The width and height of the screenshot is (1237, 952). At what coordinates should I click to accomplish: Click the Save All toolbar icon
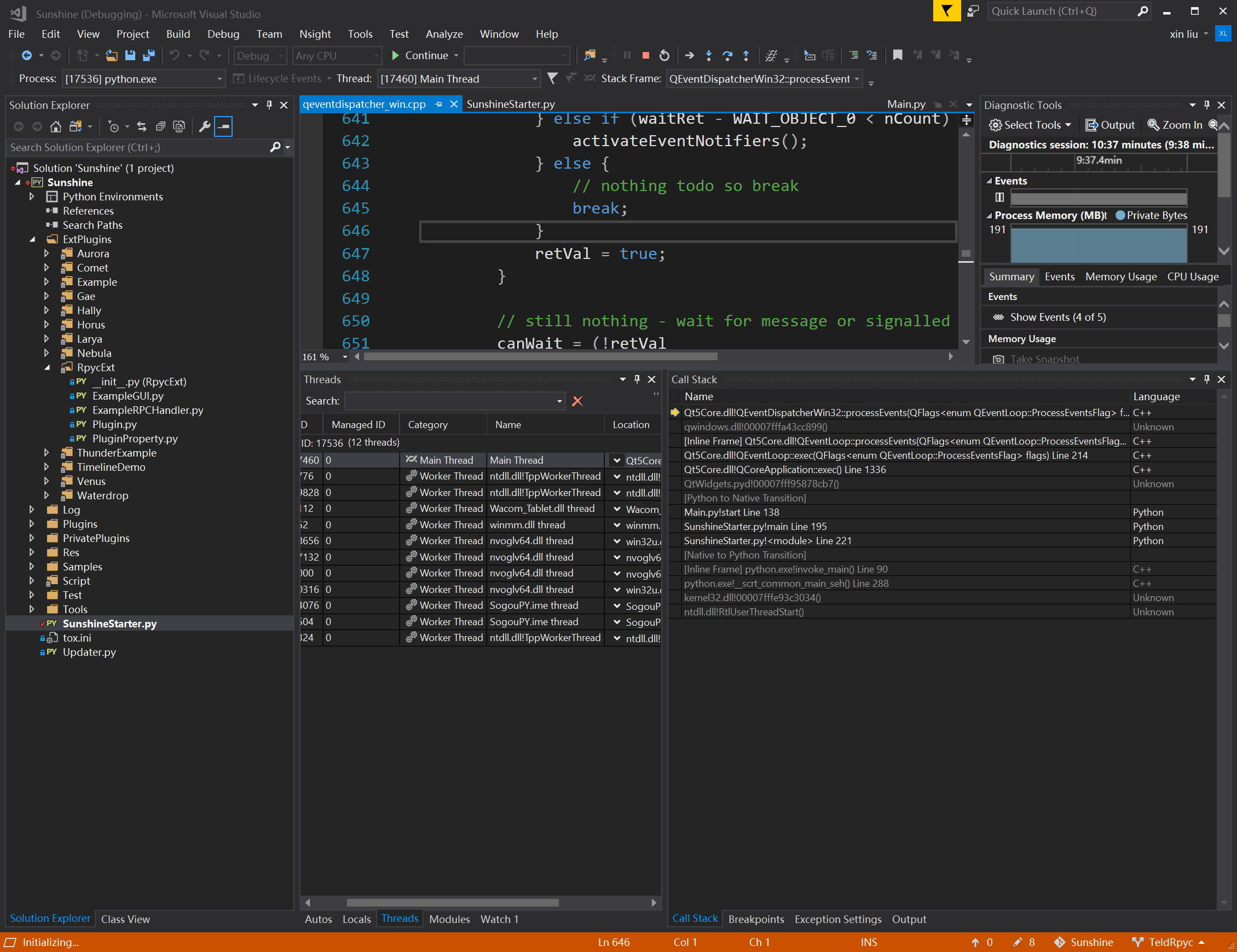coord(149,55)
